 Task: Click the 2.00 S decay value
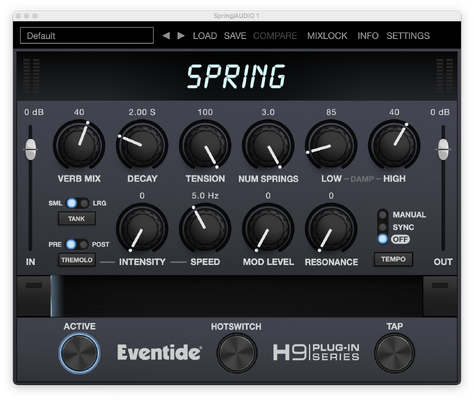142,112
